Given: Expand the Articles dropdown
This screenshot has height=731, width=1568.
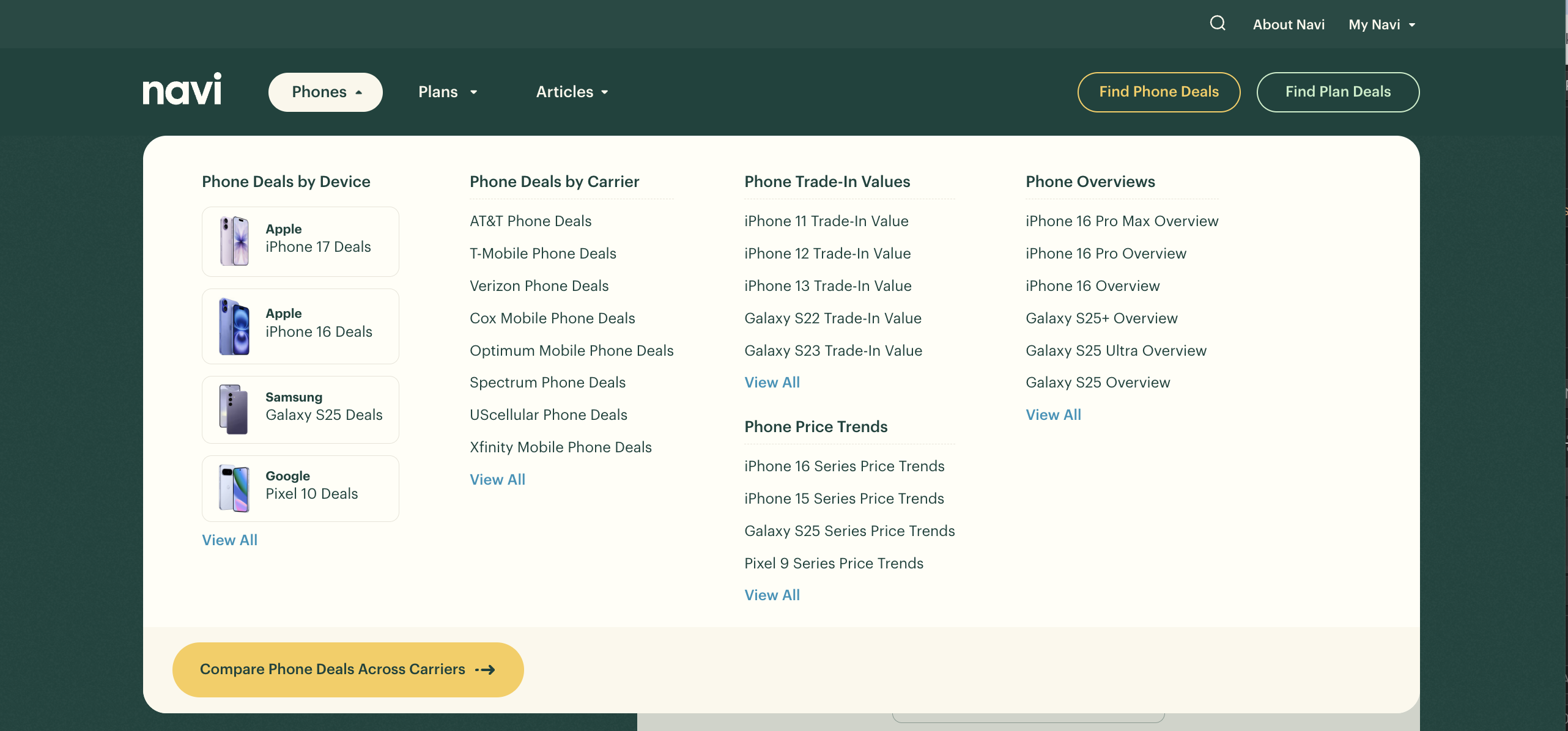Looking at the screenshot, I should click(x=571, y=92).
